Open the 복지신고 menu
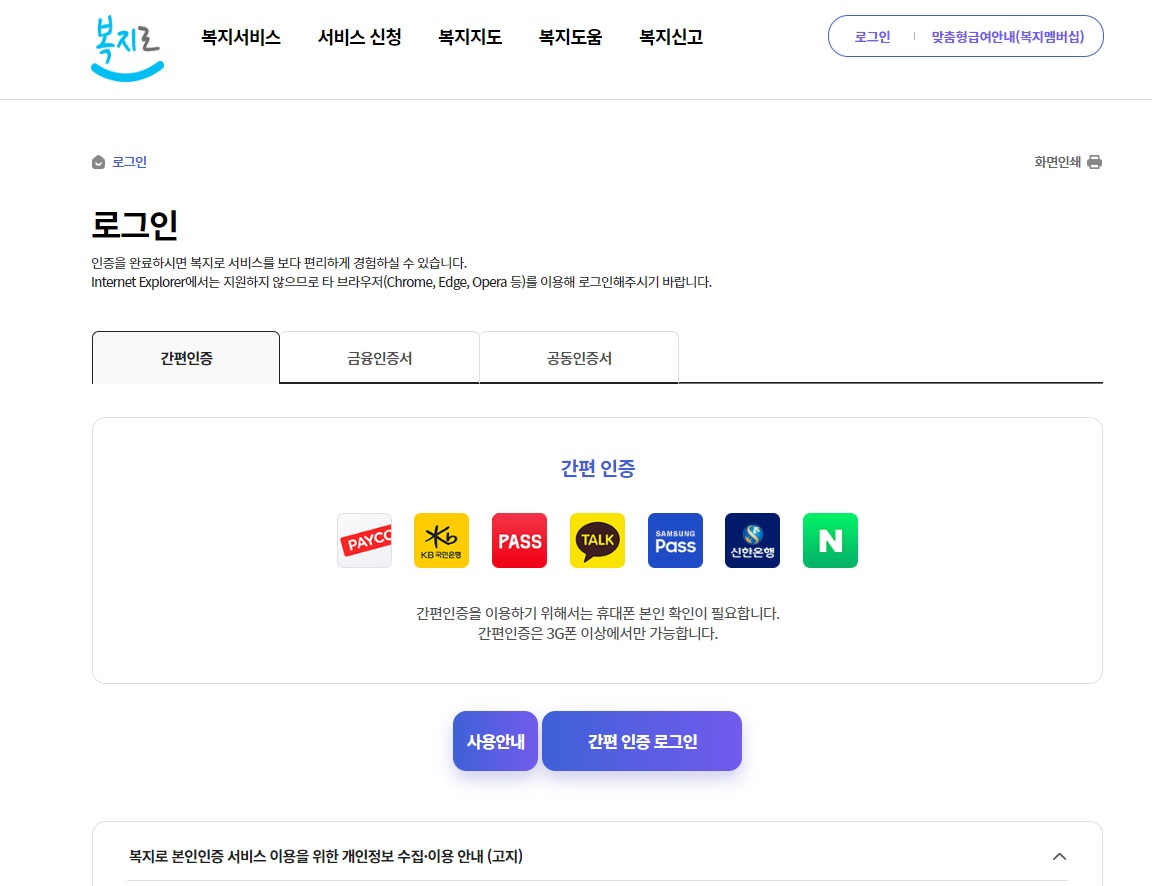Screen dimensions: 1152x886 670,37
